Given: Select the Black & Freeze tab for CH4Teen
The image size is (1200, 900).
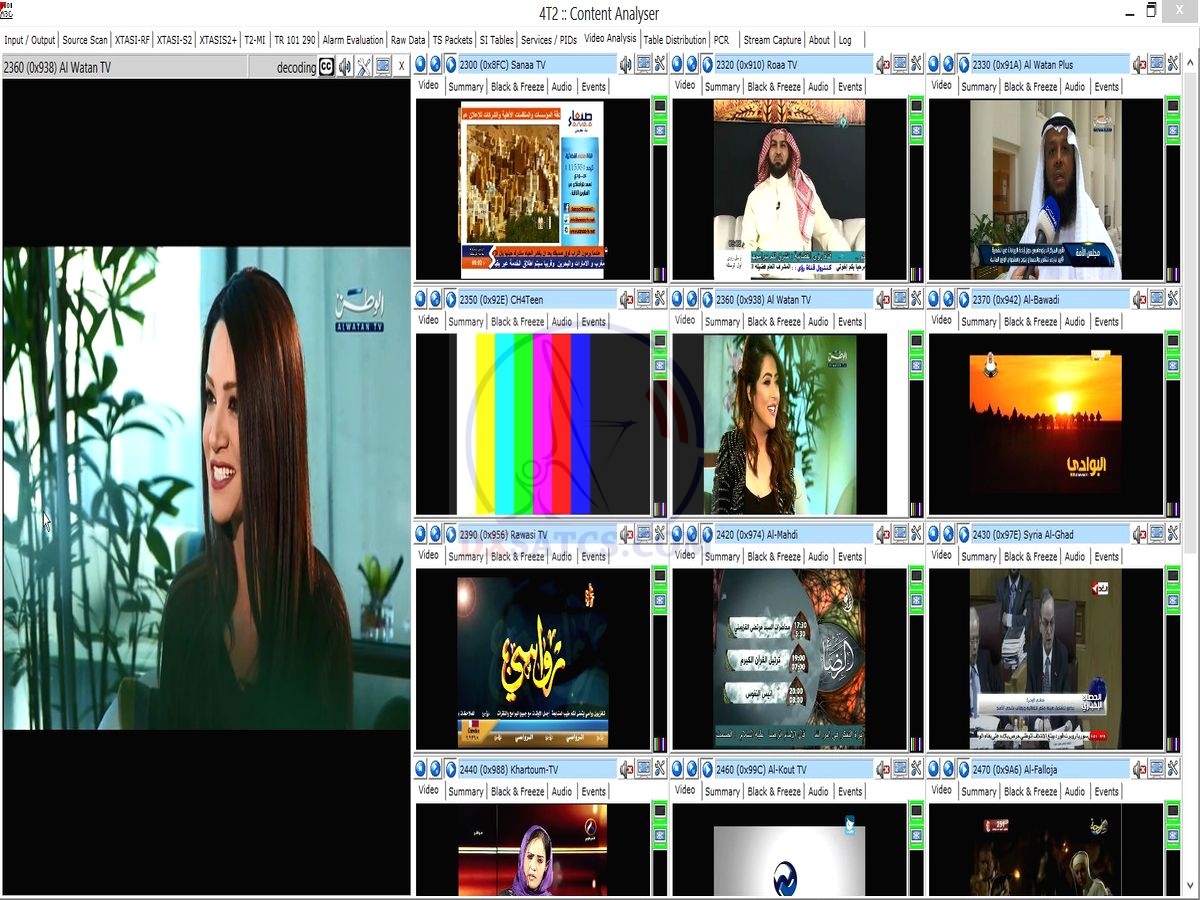Looking at the screenshot, I should [517, 321].
